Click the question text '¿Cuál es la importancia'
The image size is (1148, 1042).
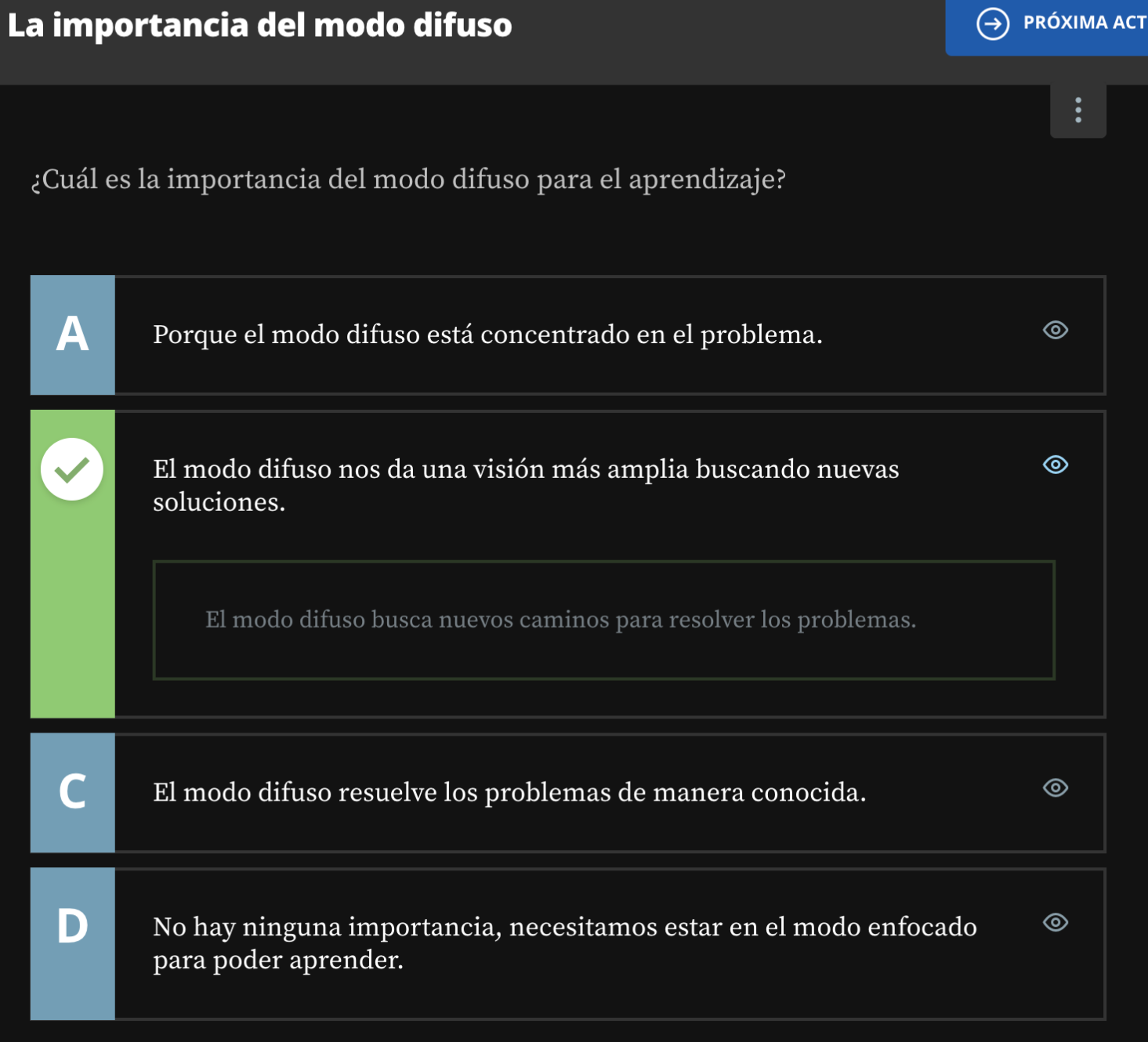[x=408, y=179]
